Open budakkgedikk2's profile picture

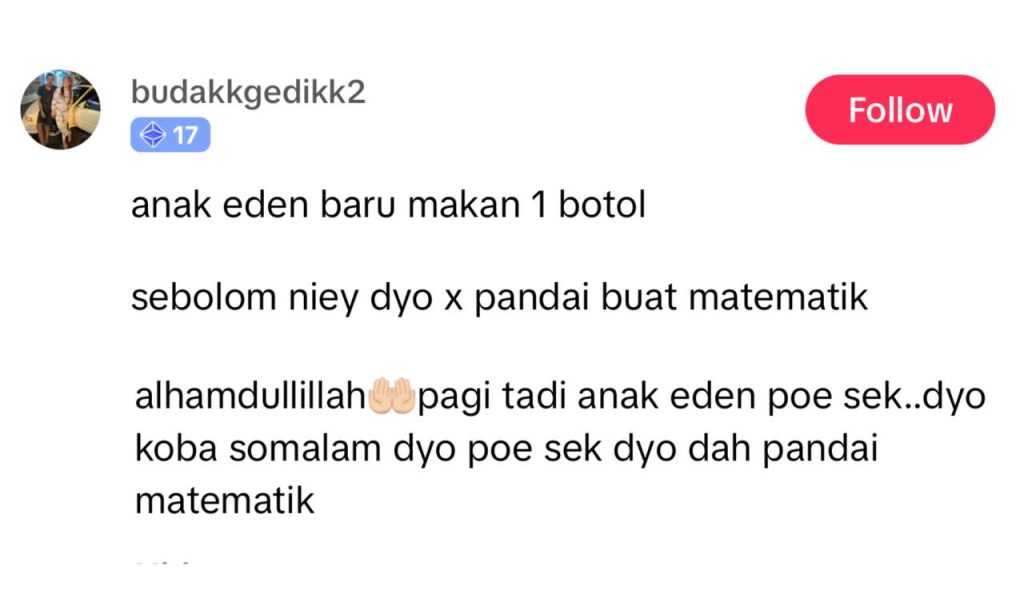[x=60, y=109]
